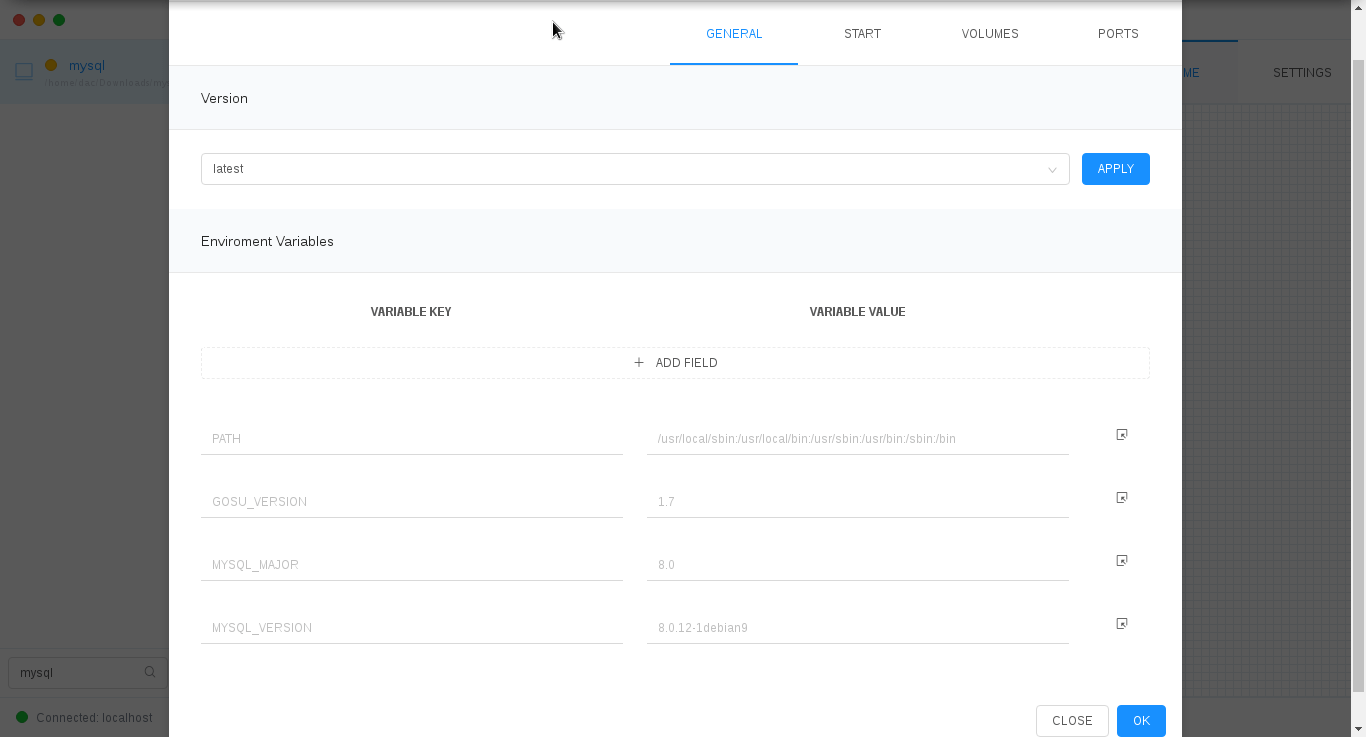The image size is (1366, 737).
Task: Click the plus icon beside ADD FIELD
Action: [x=639, y=363]
